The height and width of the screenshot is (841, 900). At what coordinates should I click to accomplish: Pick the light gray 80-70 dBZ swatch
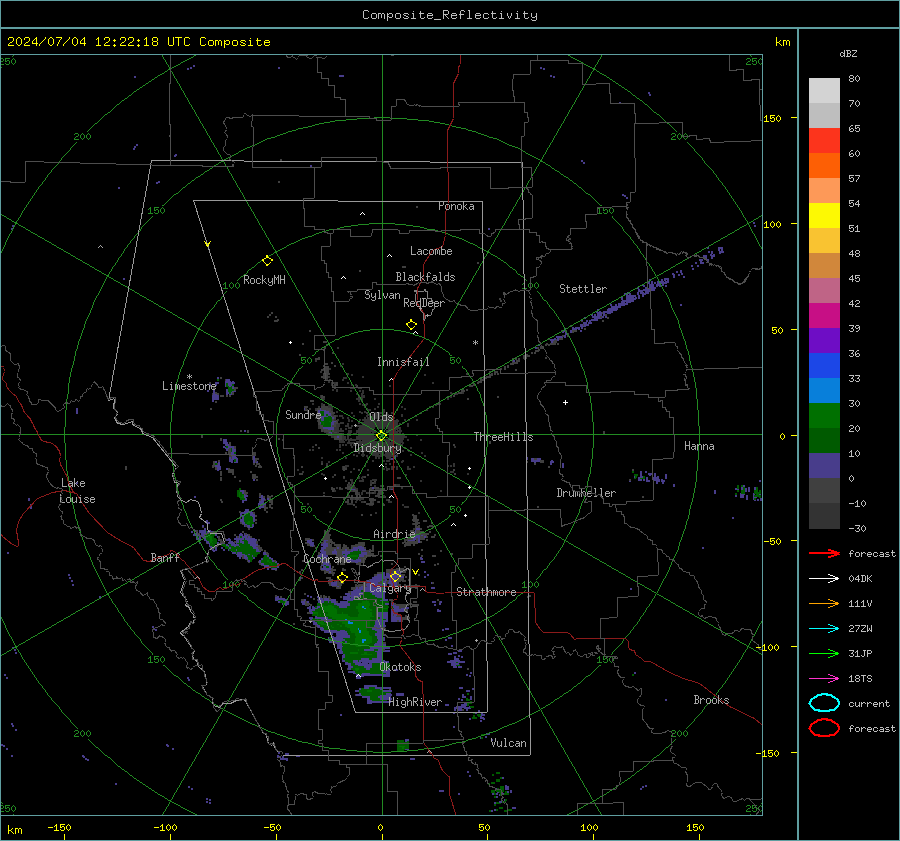click(x=824, y=91)
